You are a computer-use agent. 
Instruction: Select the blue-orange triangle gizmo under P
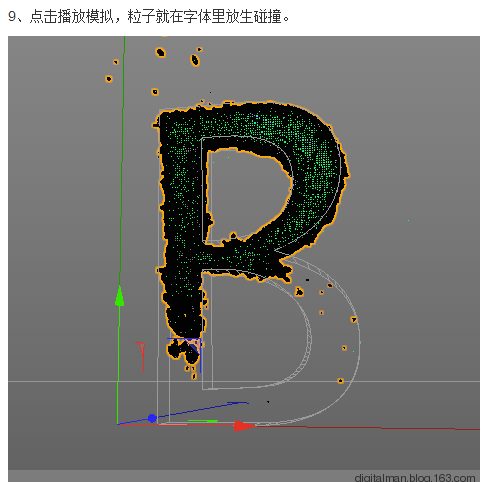(193, 345)
